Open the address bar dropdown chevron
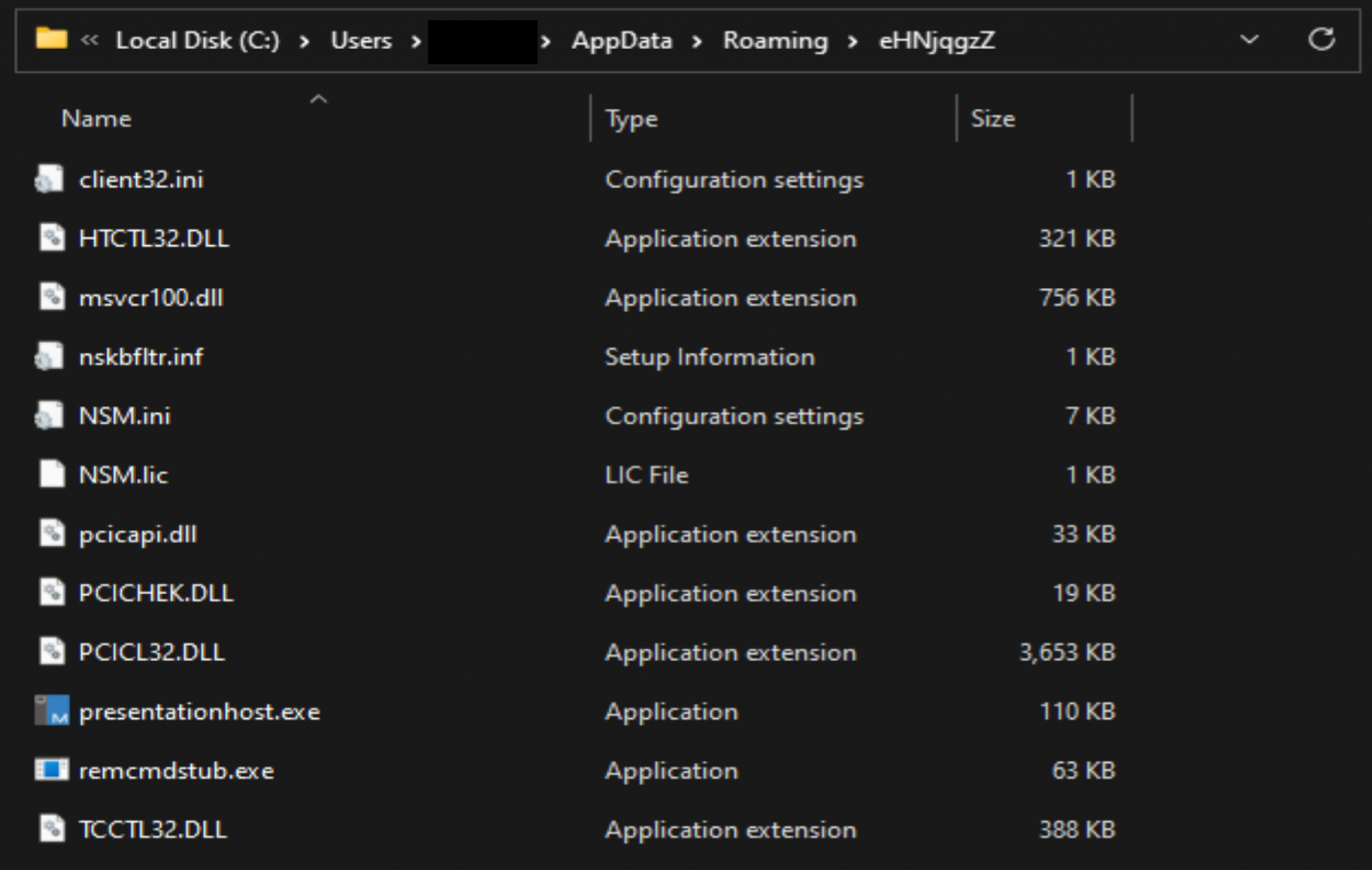The width and height of the screenshot is (1372, 870). pyautogui.click(x=1249, y=40)
